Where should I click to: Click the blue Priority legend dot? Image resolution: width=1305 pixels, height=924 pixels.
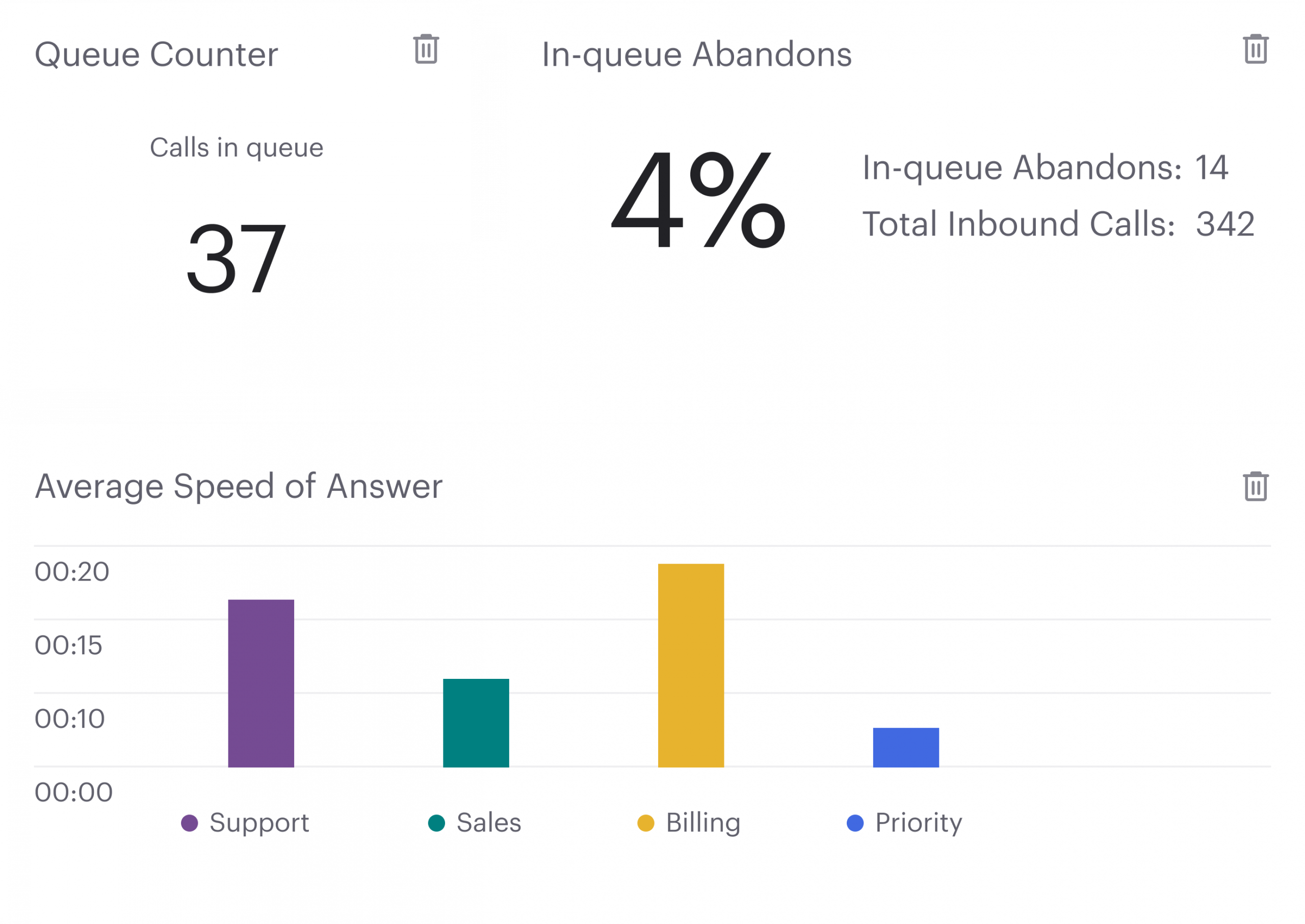855,823
